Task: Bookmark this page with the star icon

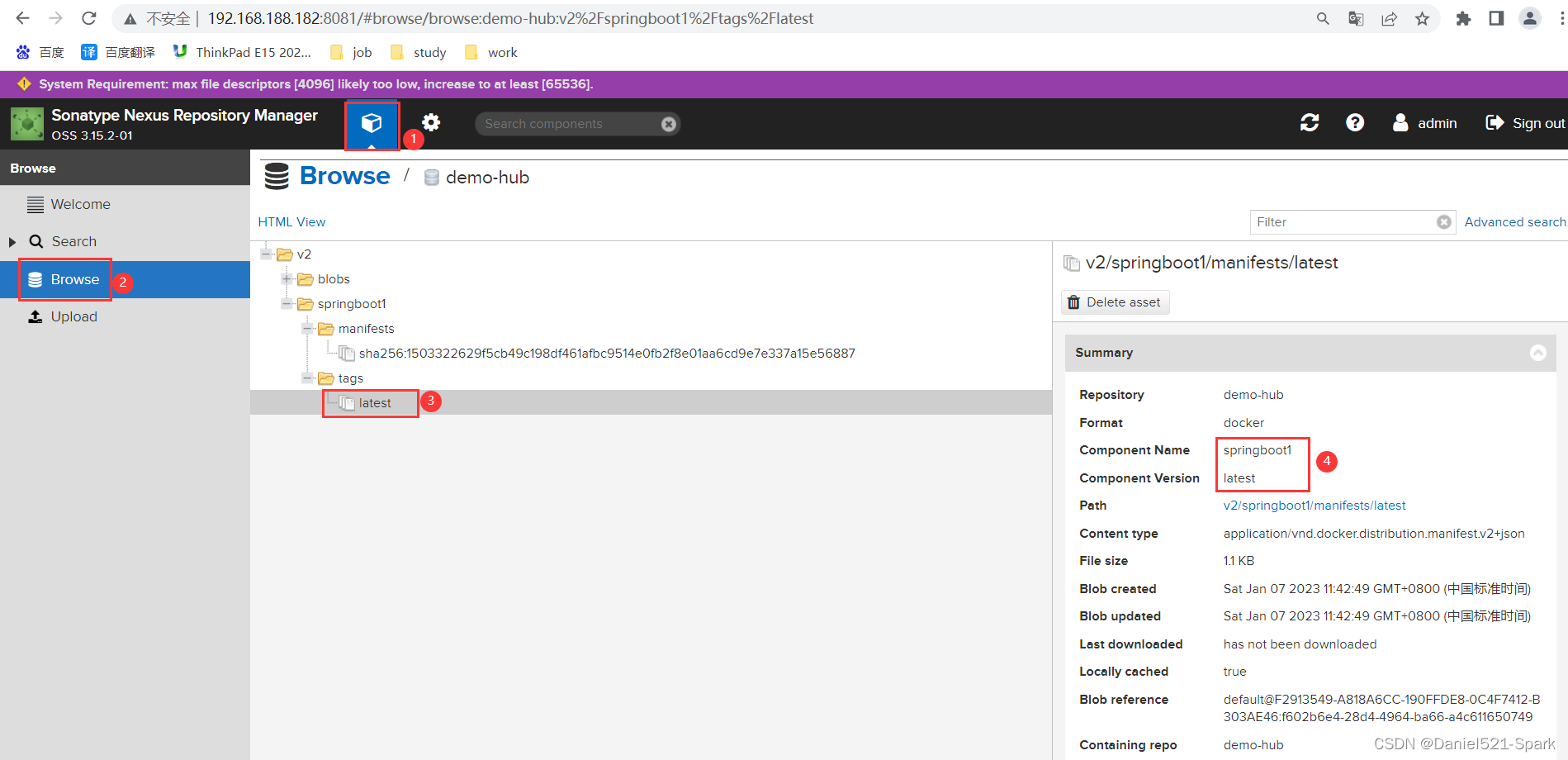Action: (1422, 18)
